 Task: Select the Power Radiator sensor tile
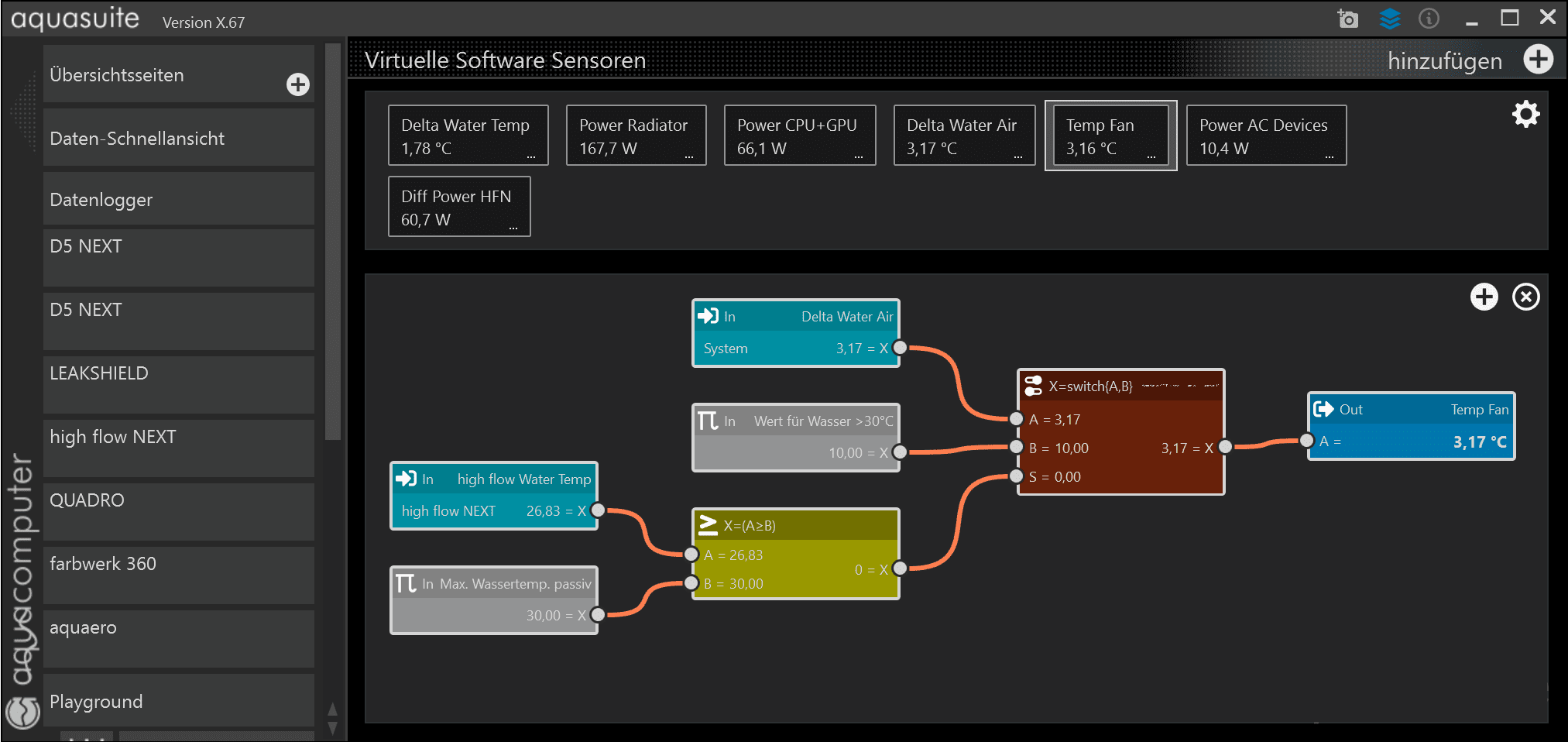point(636,136)
